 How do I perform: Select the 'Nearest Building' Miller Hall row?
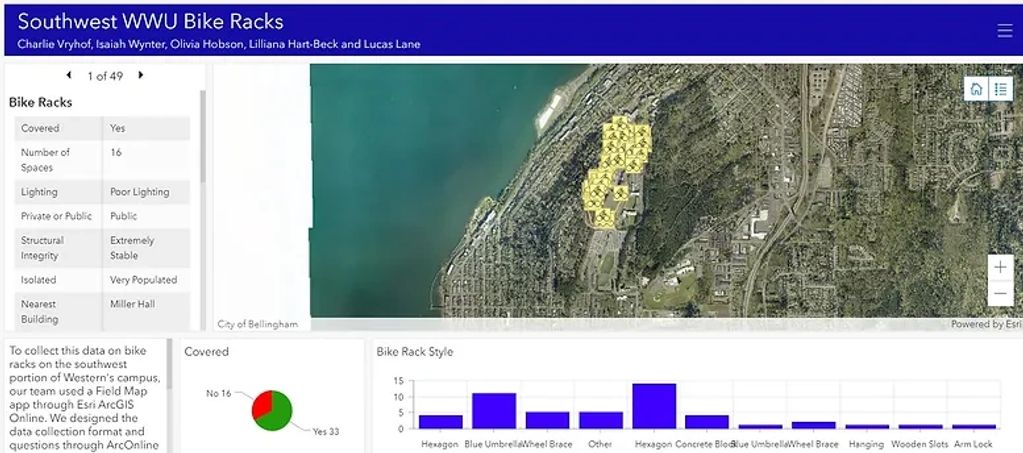coord(102,311)
